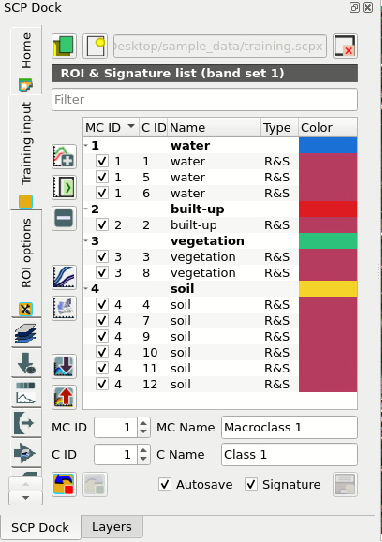Switch to the Layers bottom tab
The width and height of the screenshot is (382, 542).
pos(112,527)
